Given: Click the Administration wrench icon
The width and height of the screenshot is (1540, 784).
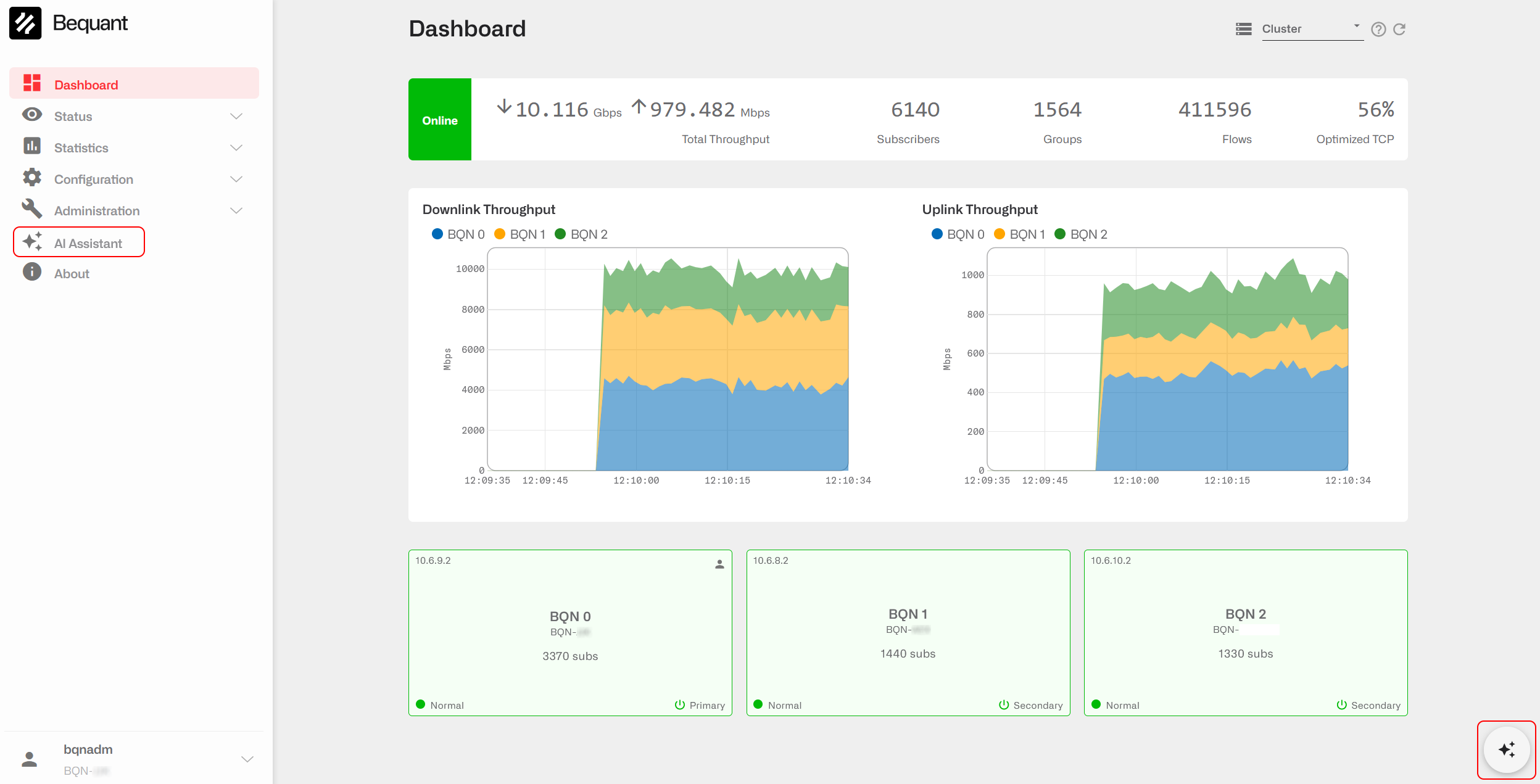Looking at the screenshot, I should tap(32, 210).
